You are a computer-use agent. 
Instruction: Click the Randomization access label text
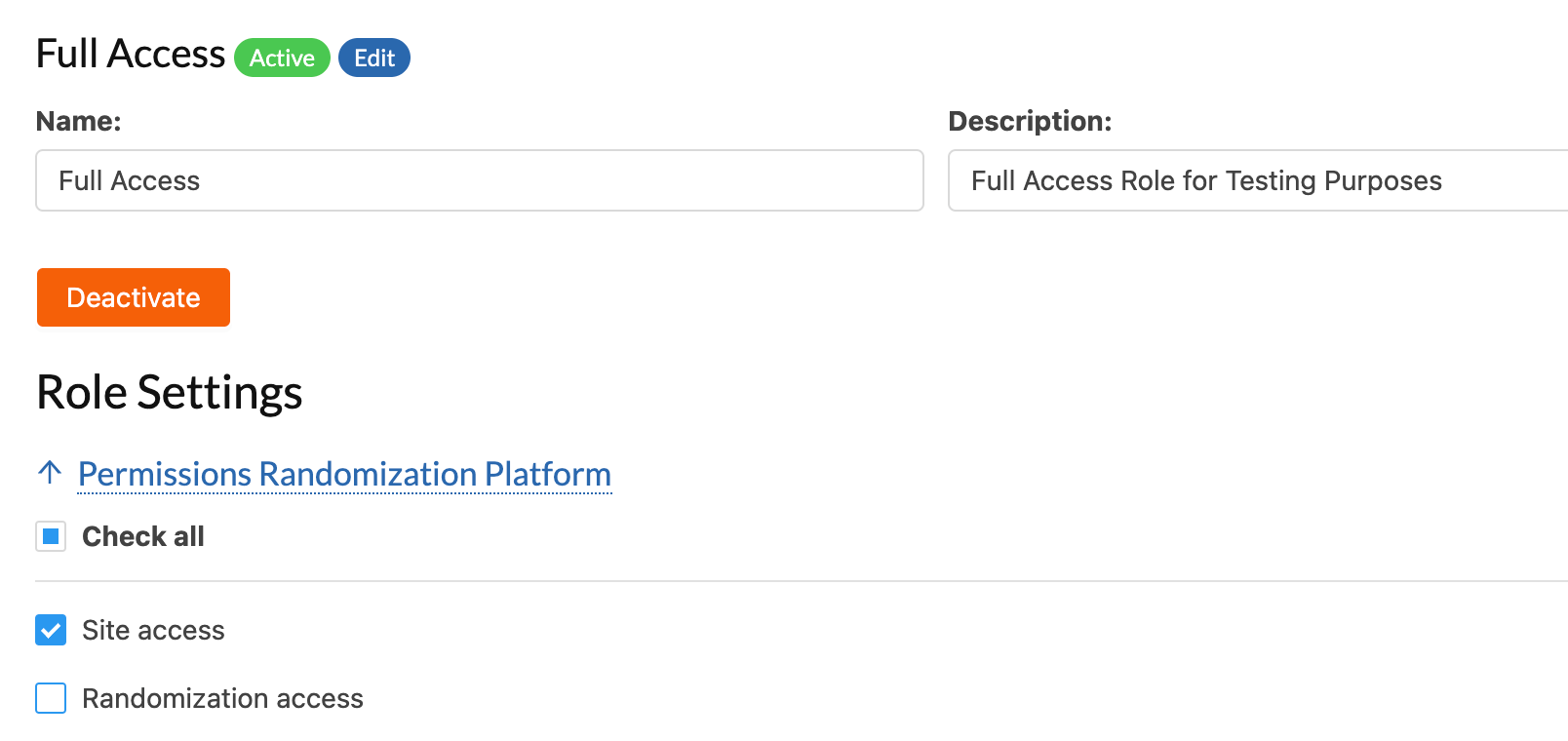click(222, 698)
